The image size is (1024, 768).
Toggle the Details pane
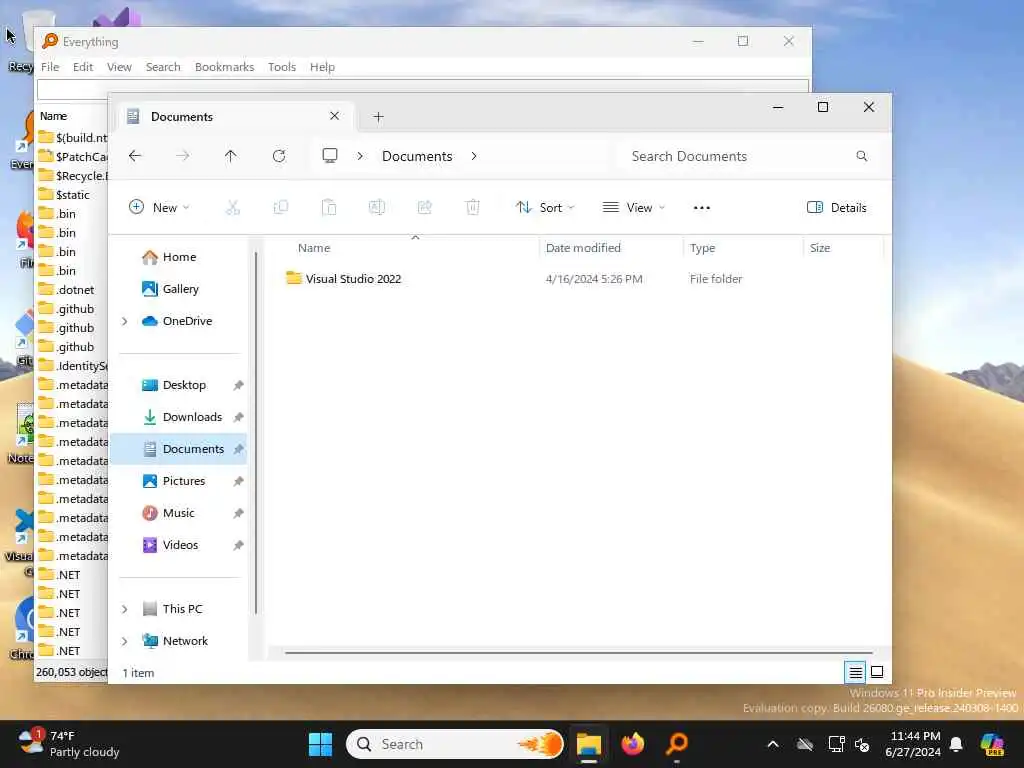837,208
